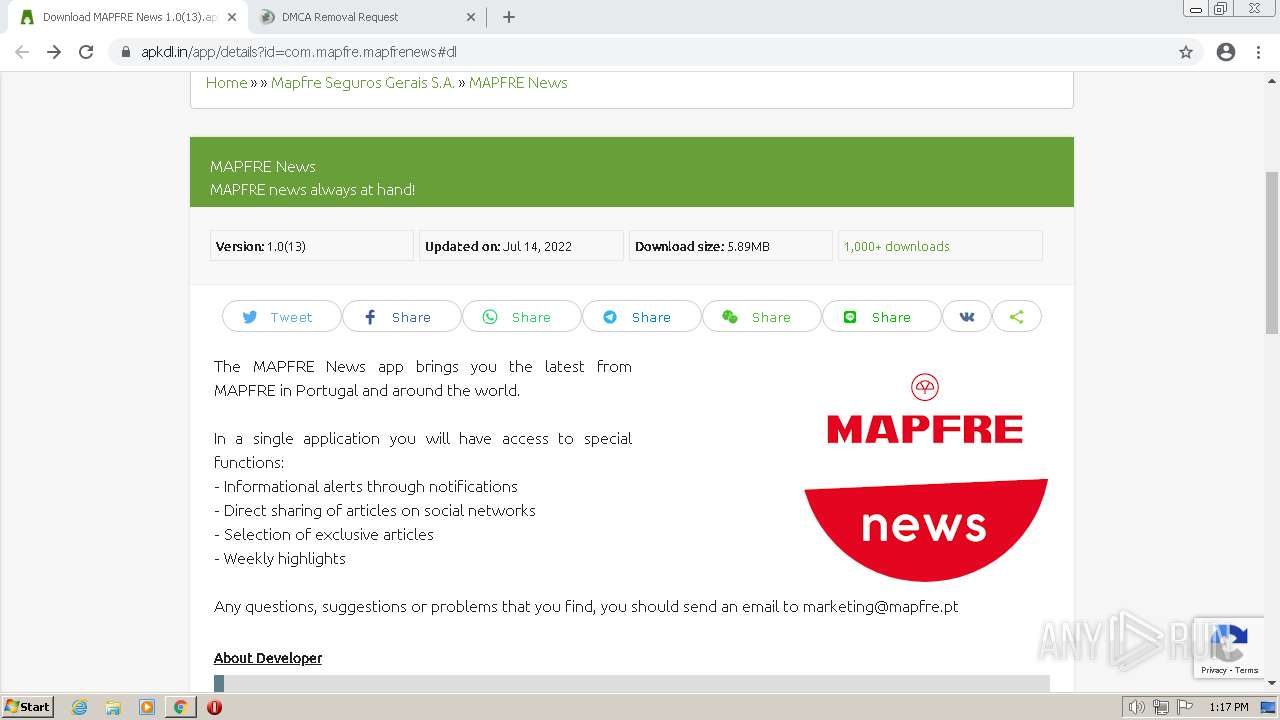Click the reCAPTCHA Privacy link
1280x720 pixels.
(1214, 670)
